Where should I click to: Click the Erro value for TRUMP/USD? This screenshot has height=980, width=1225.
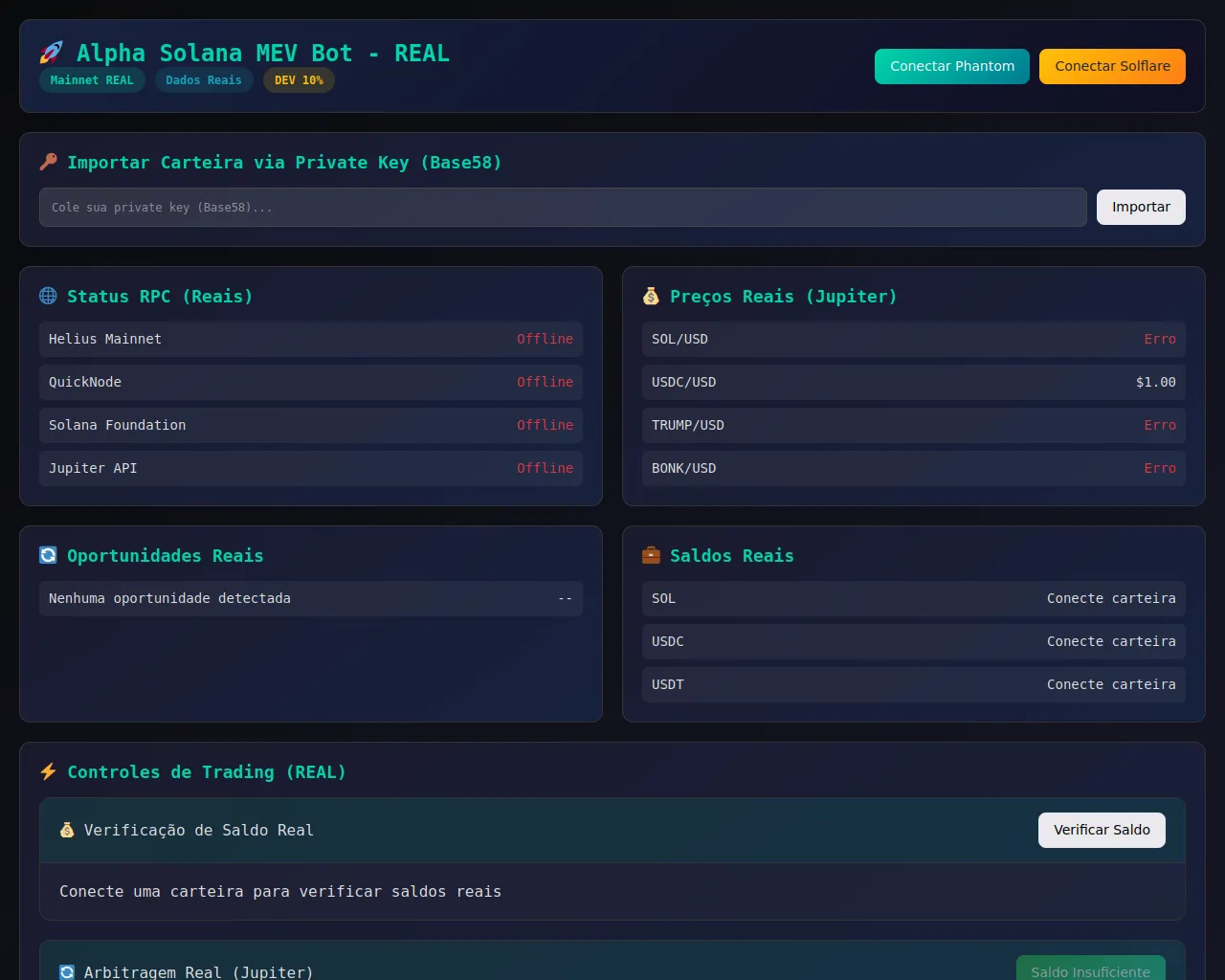coord(1160,425)
